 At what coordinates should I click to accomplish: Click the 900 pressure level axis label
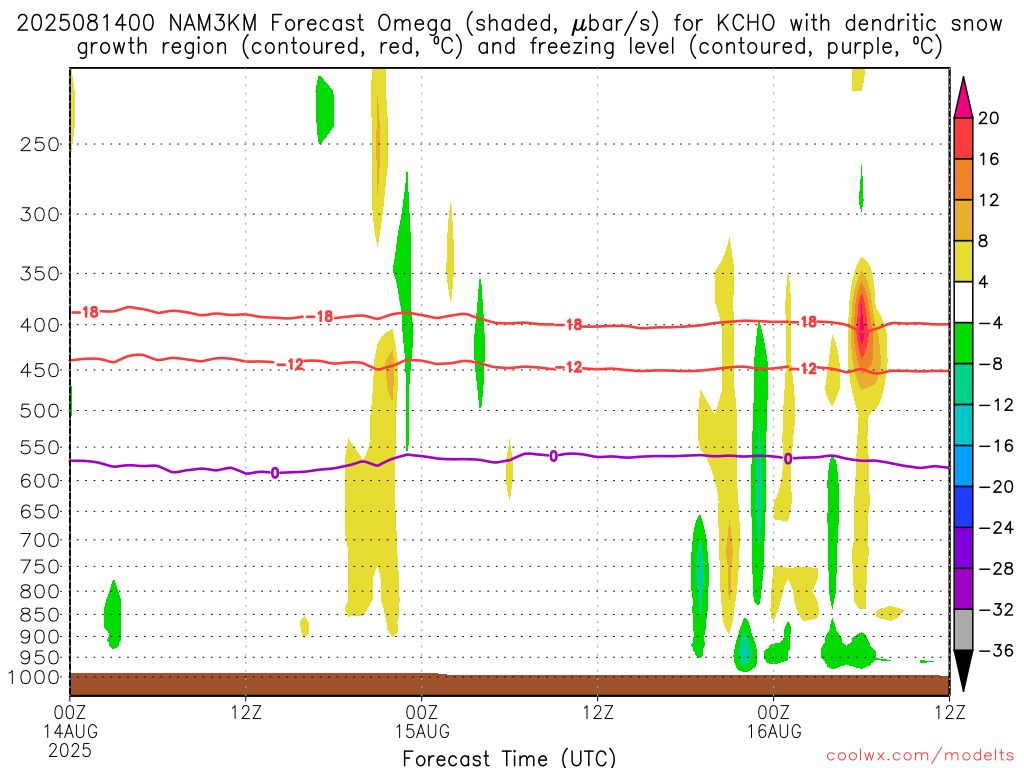[x=40, y=636]
